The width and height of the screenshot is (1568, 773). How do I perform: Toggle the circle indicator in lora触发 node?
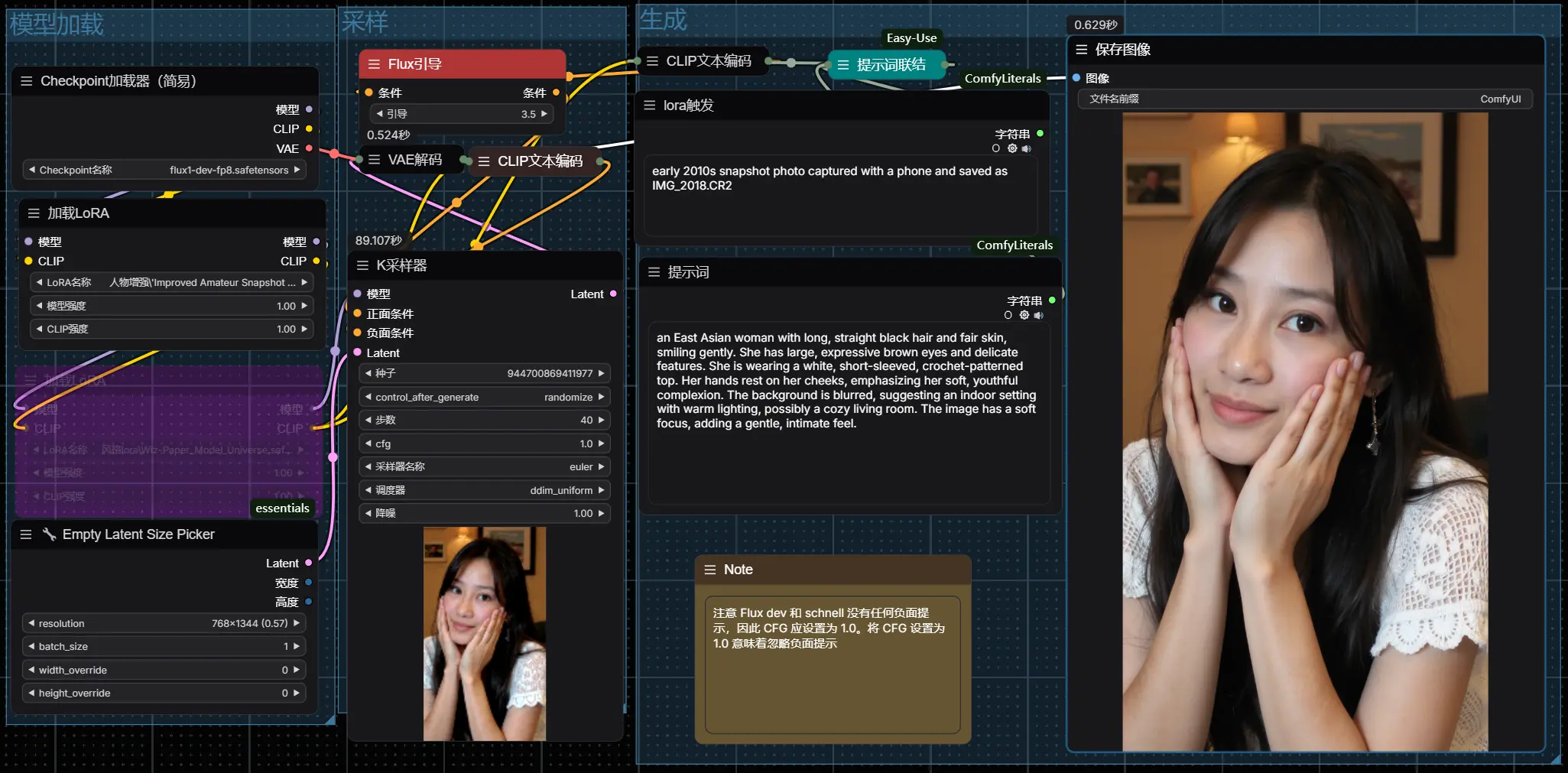pos(995,148)
